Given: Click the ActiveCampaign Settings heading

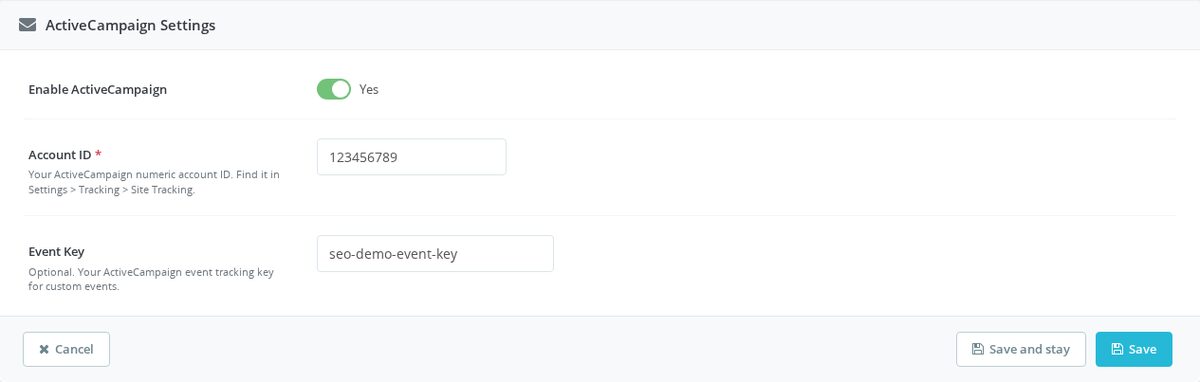Looking at the screenshot, I should point(130,26).
